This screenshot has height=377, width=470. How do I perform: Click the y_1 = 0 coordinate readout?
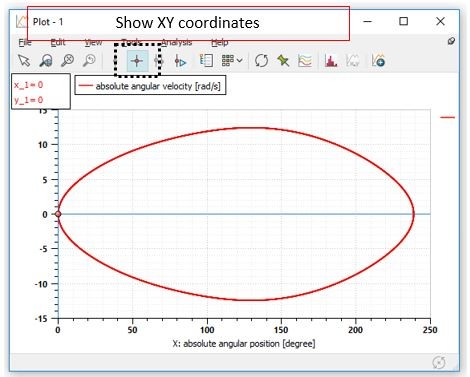(x=28, y=100)
